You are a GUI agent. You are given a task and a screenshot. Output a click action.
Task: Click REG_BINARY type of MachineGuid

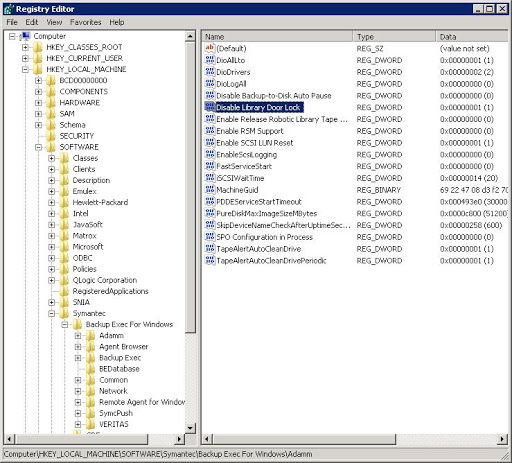tap(378, 190)
